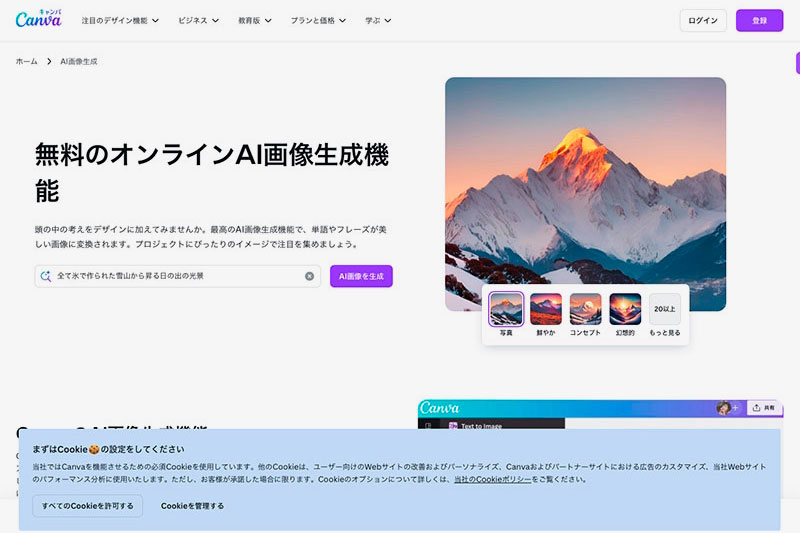Click the AI search icon in prompt field

tap(45, 276)
